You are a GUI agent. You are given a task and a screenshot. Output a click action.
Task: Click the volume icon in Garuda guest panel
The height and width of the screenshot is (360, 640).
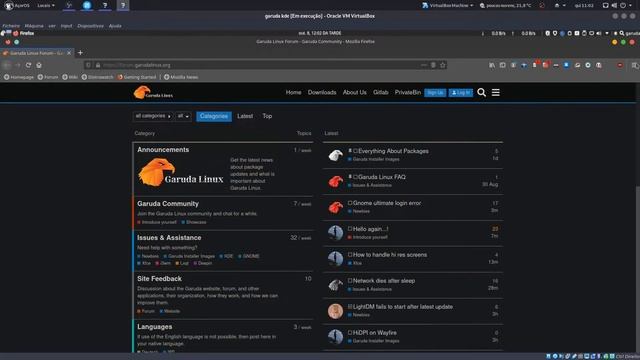(x=599, y=33)
